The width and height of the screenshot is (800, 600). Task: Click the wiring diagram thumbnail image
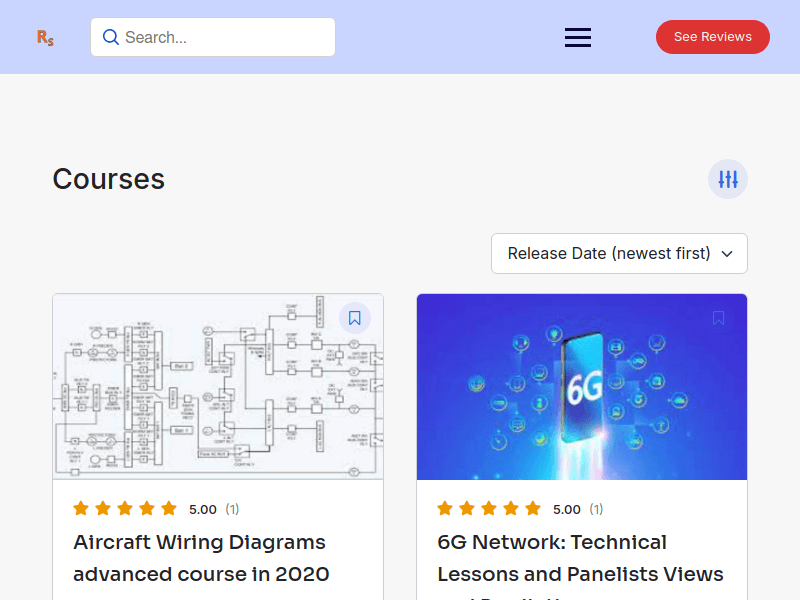[218, 386]
